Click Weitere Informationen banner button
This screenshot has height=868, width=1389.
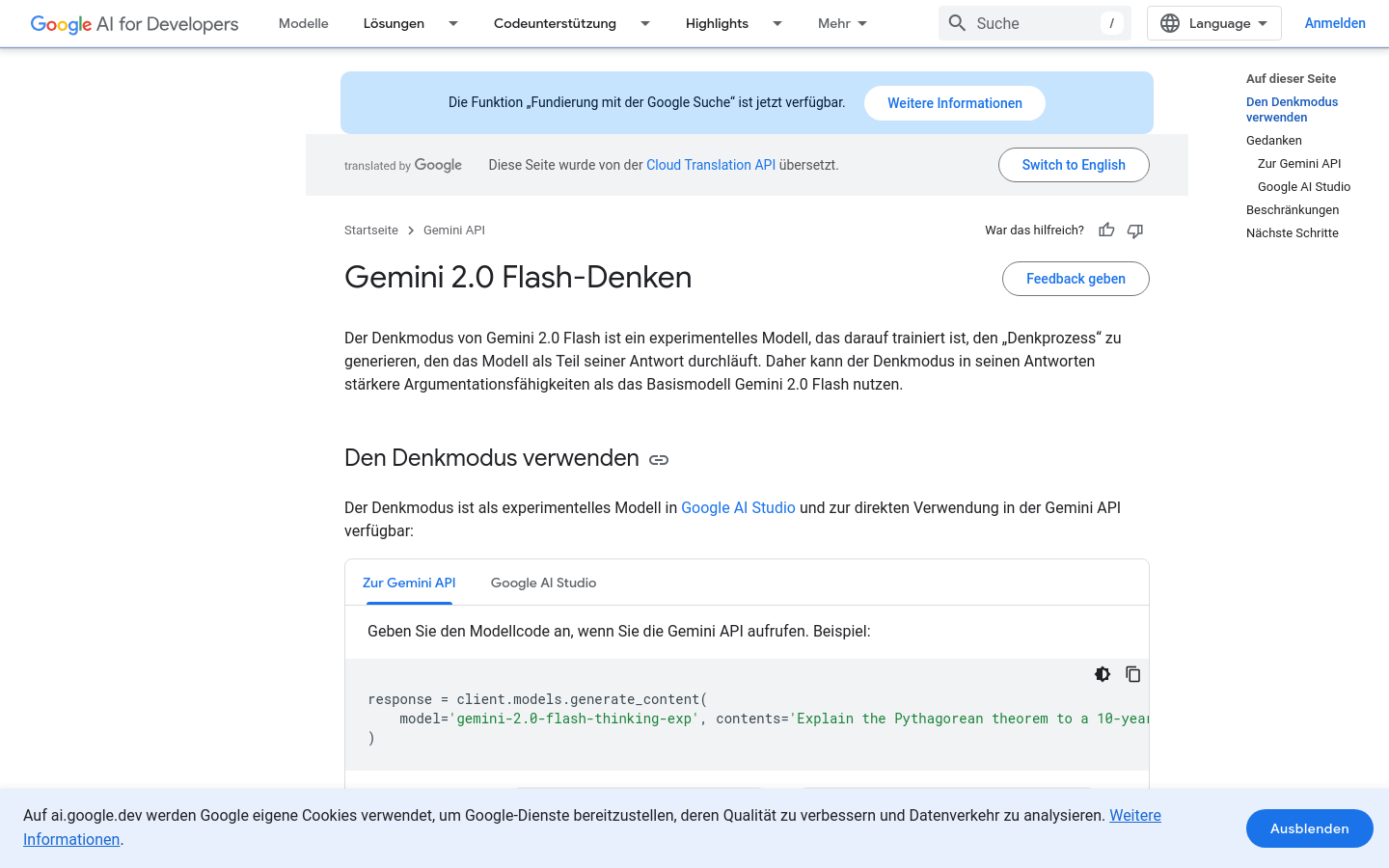click(x=954, y=103)
